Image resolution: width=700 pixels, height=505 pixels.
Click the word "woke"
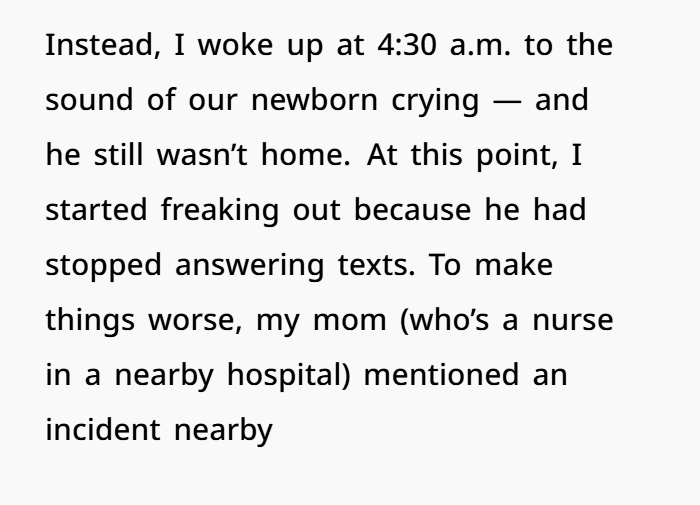click(235, 48)
